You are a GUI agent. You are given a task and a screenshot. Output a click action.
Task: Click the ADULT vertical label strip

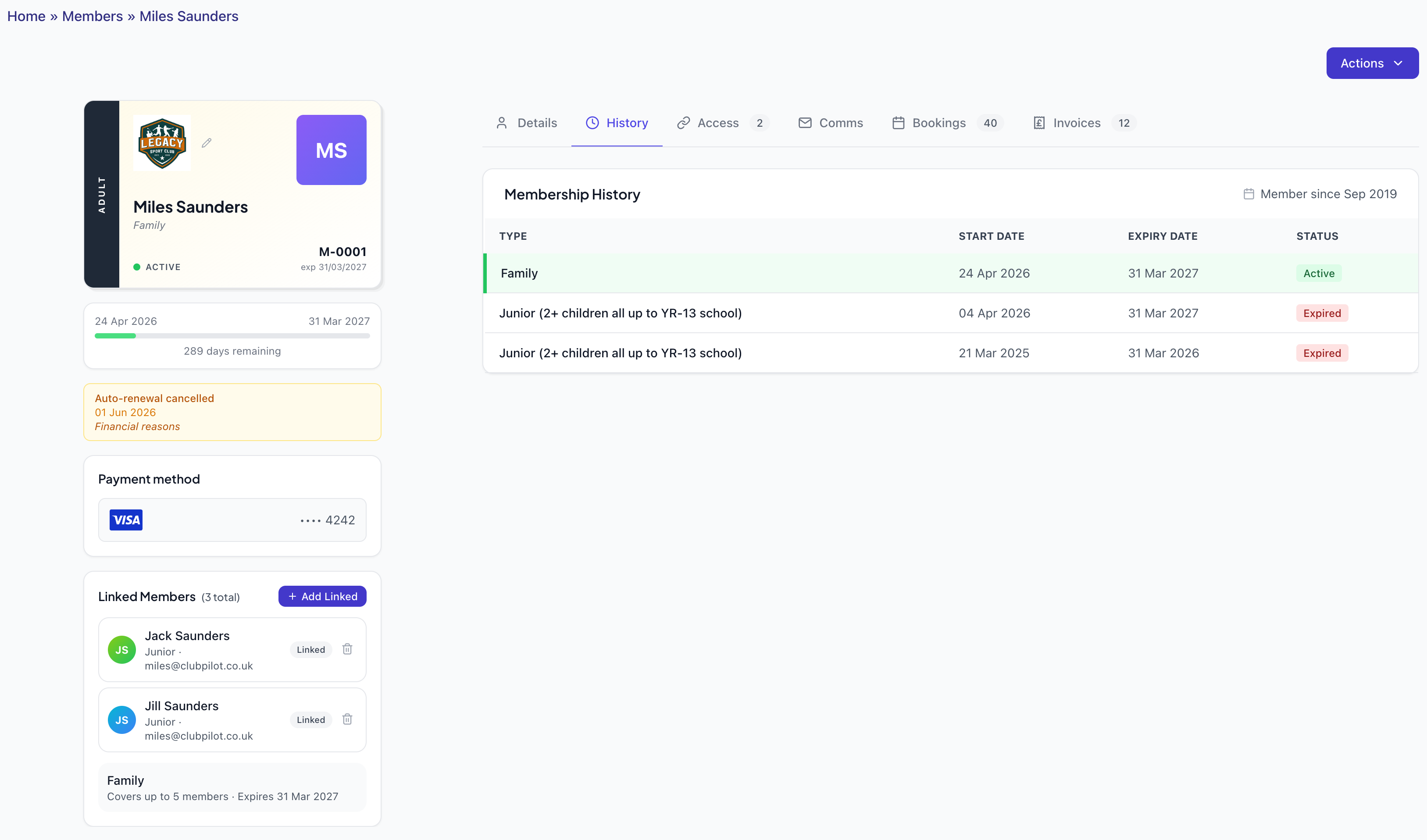pos(102,194)
